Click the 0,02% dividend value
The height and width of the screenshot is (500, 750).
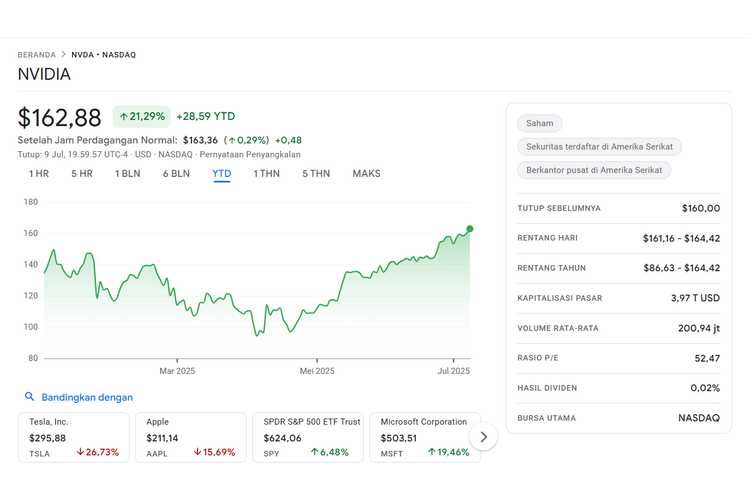(705, 388)
